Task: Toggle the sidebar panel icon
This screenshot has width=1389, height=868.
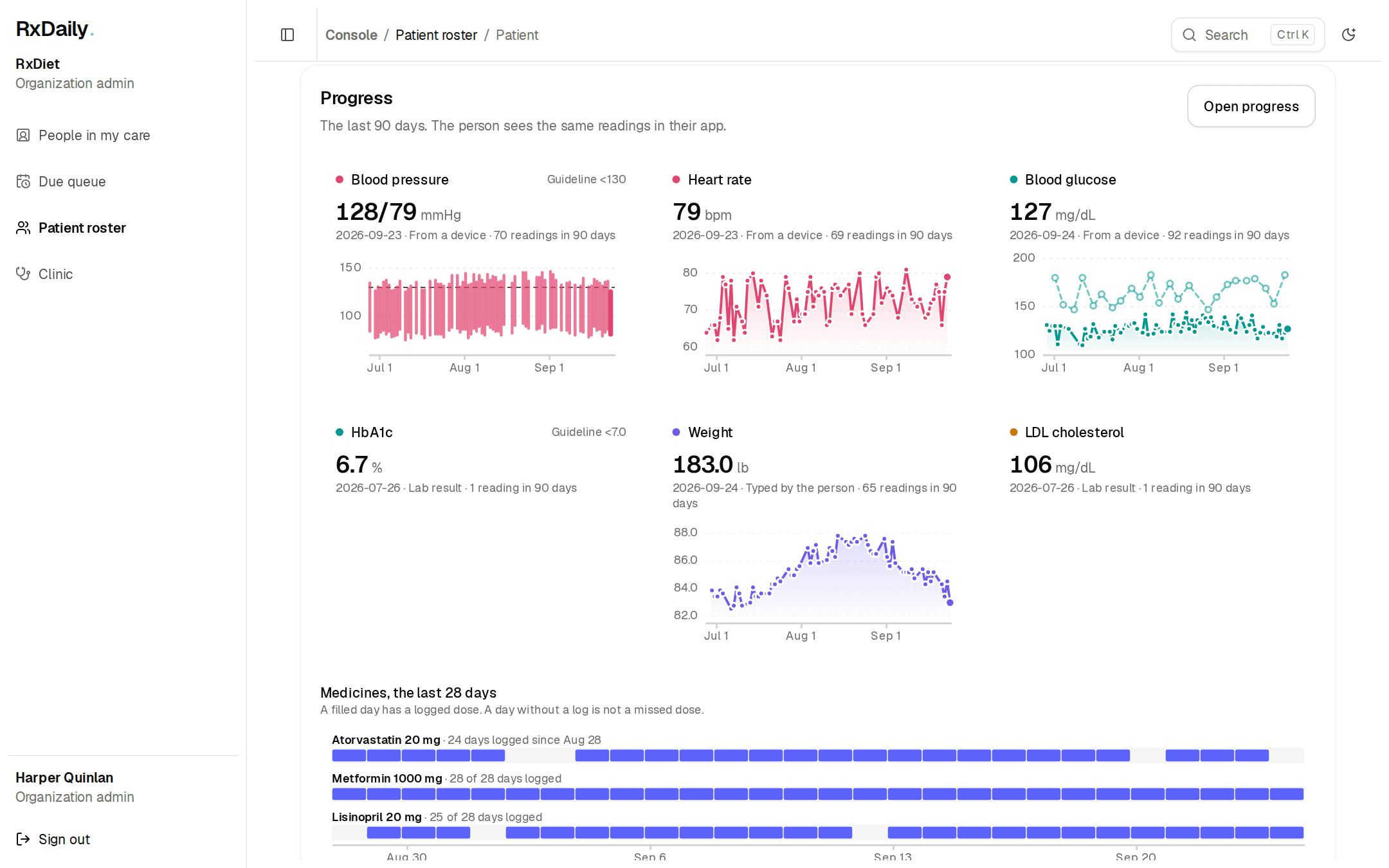Action: [x=287, y=35]
